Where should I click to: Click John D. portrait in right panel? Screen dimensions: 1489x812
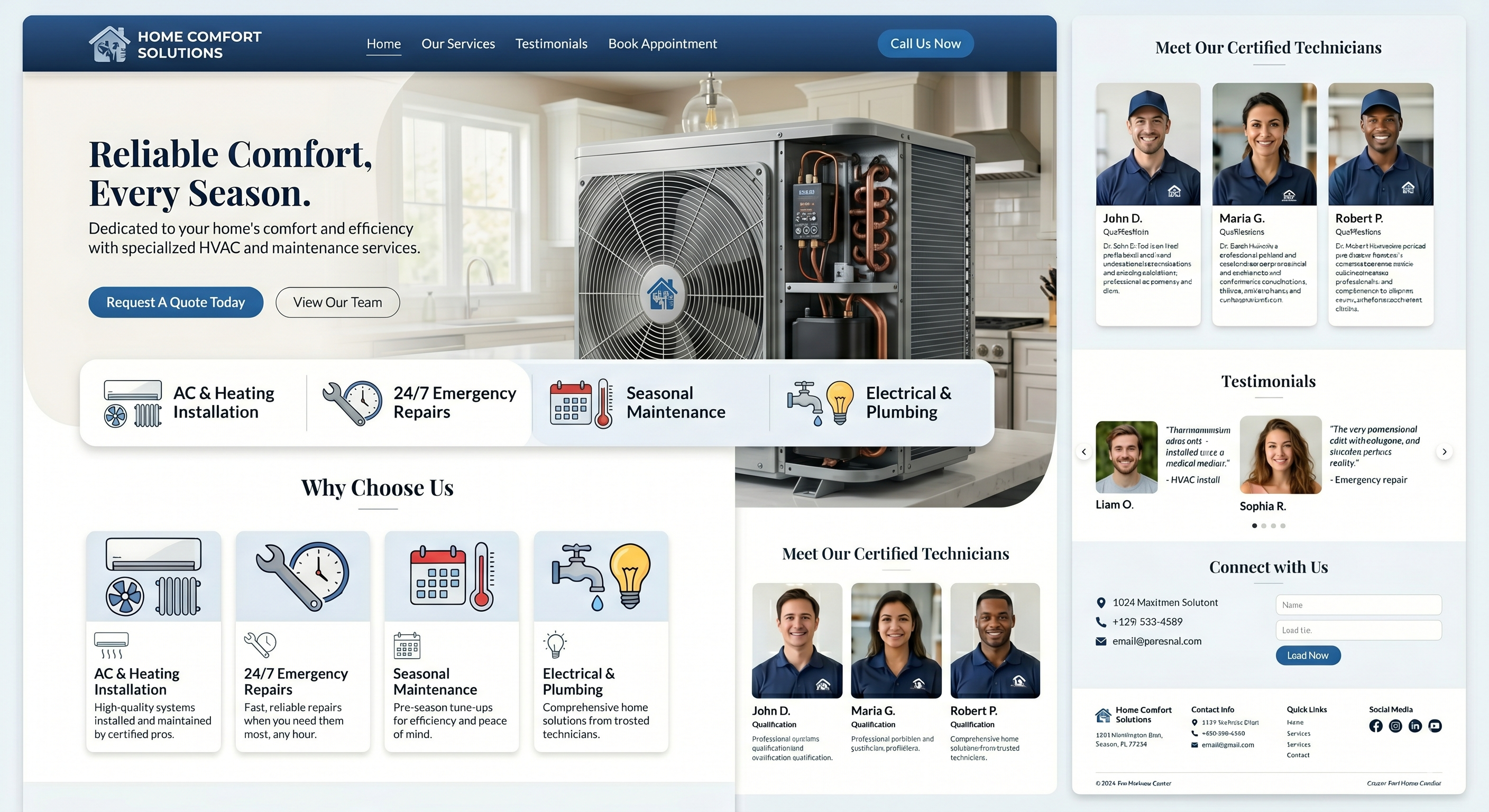click(1148, 144)
